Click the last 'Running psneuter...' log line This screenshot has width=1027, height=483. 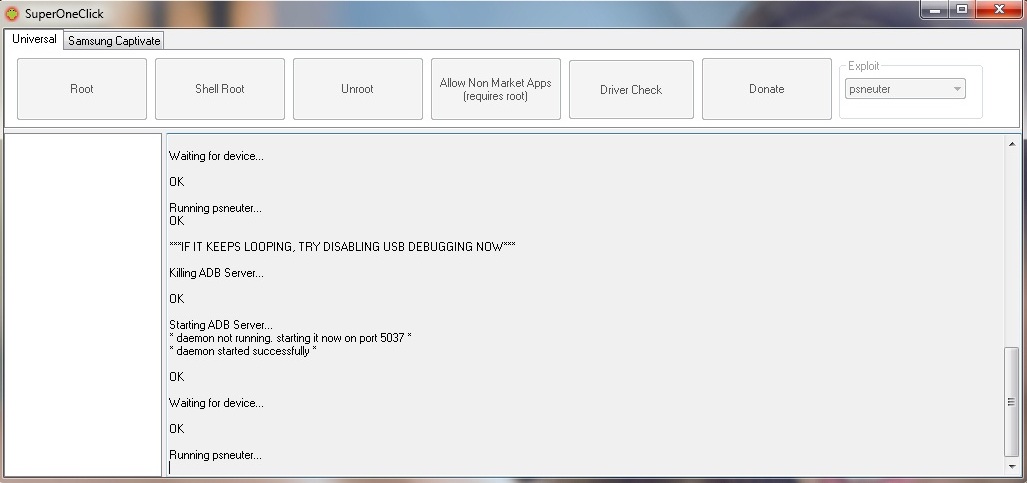[x=215, y=455]
